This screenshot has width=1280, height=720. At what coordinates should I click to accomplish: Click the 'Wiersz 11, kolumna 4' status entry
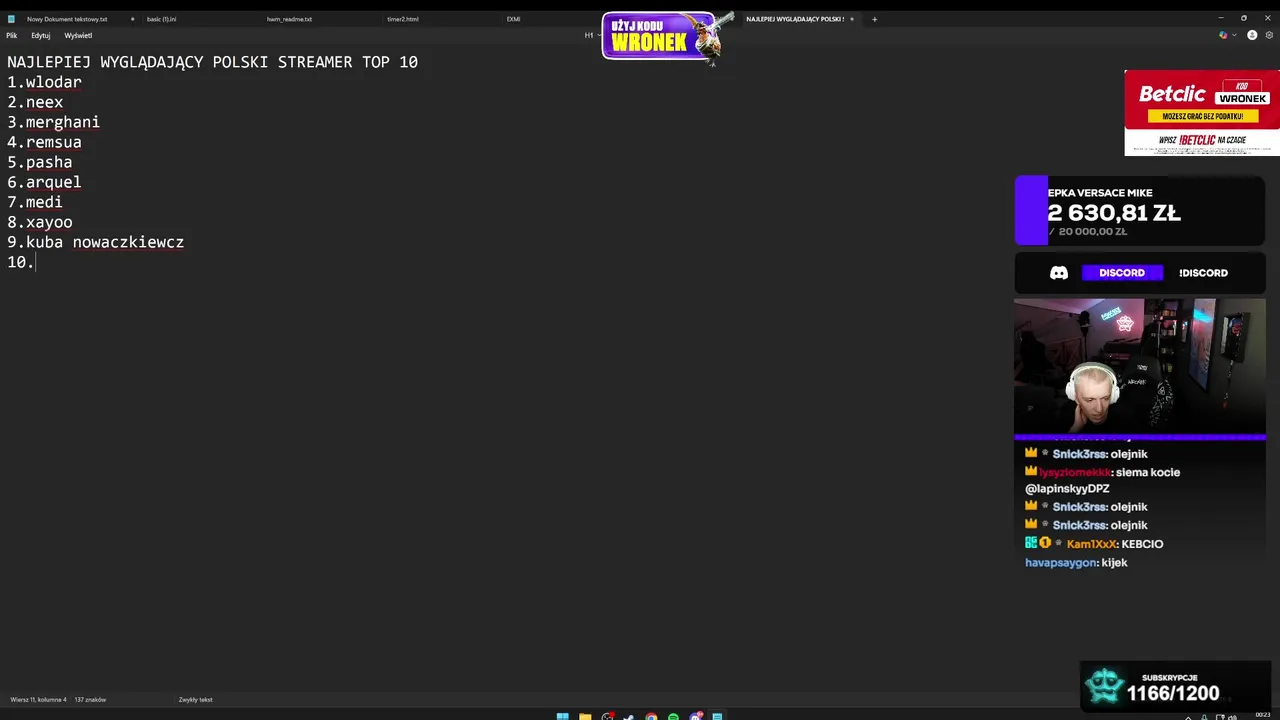point(39,699)
